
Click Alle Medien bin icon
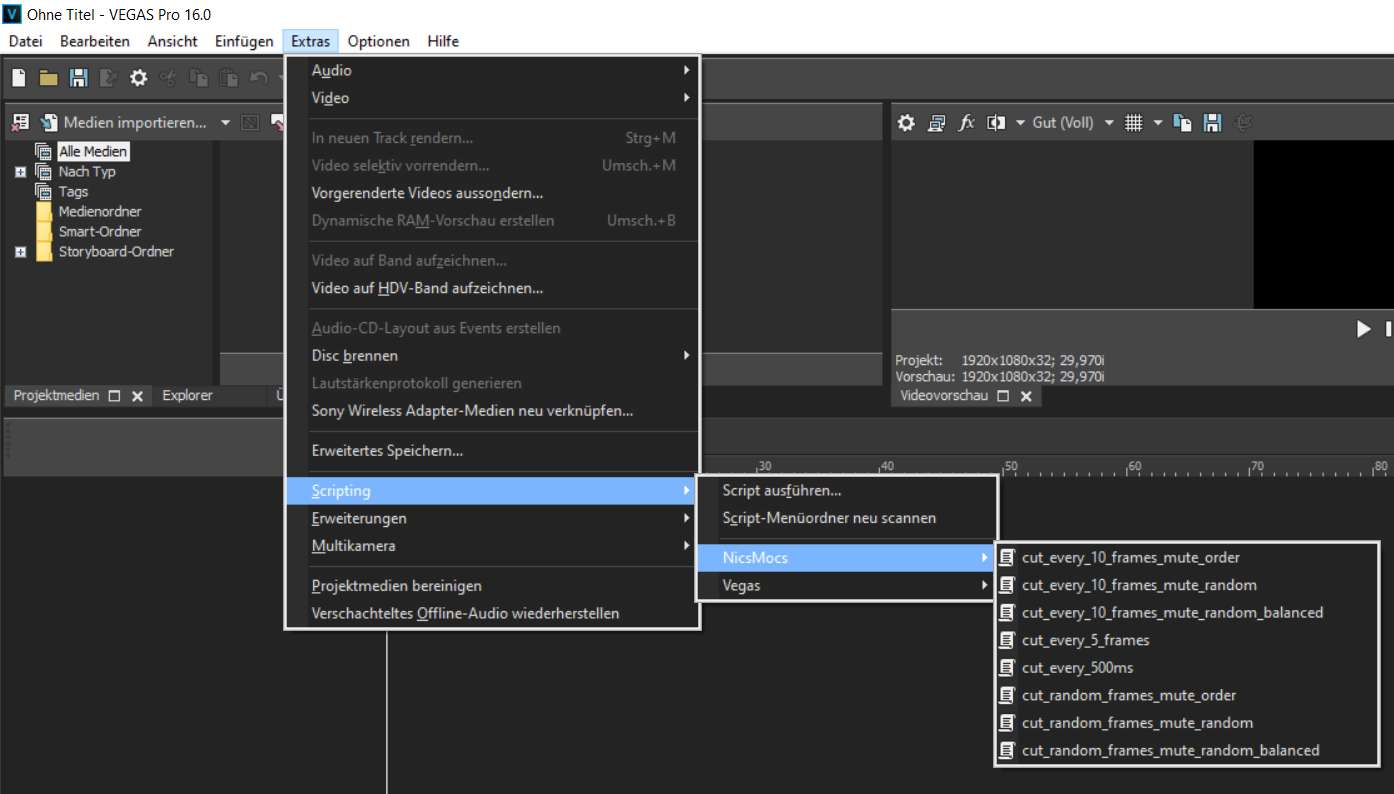[x=43, y=151]
